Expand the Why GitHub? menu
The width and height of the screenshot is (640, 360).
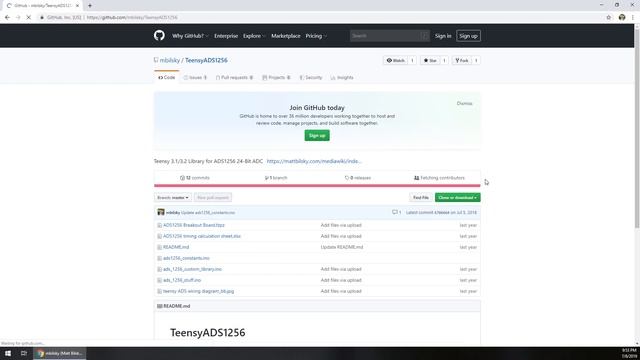(190, 36)
